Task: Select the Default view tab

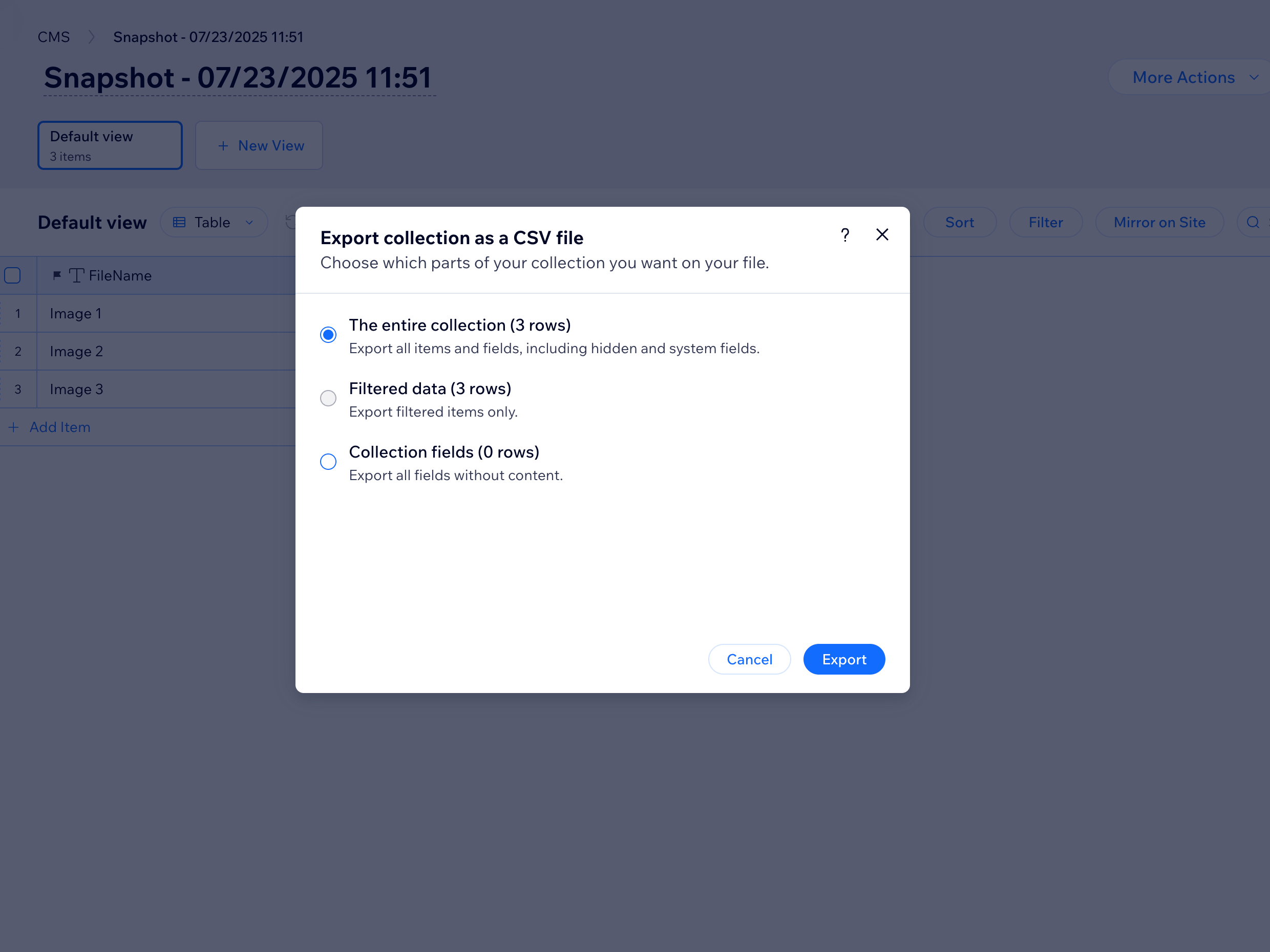Action: pyautogui.click(x=110, y=146)
